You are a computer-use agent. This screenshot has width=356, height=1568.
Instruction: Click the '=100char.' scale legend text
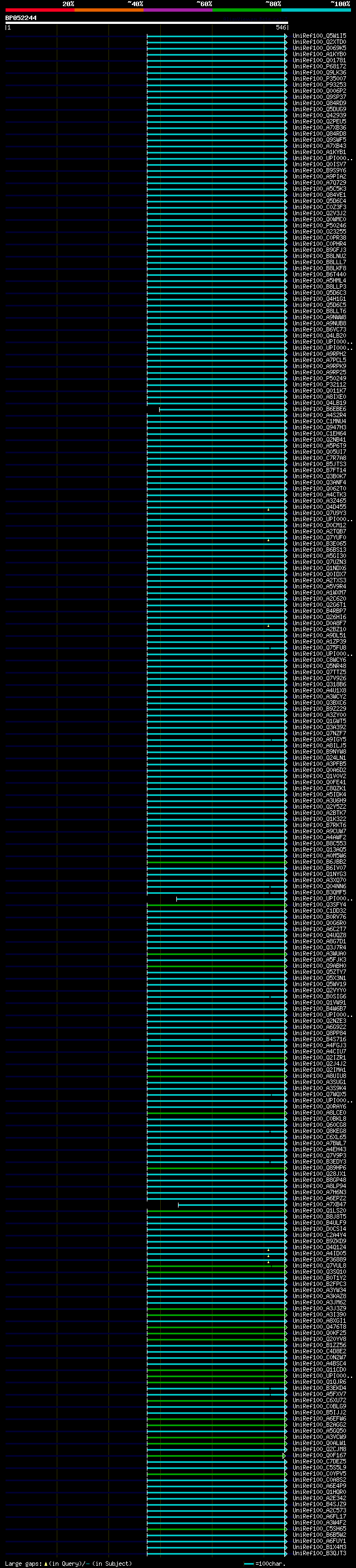pyautogui.click(x=270, y=1564)
